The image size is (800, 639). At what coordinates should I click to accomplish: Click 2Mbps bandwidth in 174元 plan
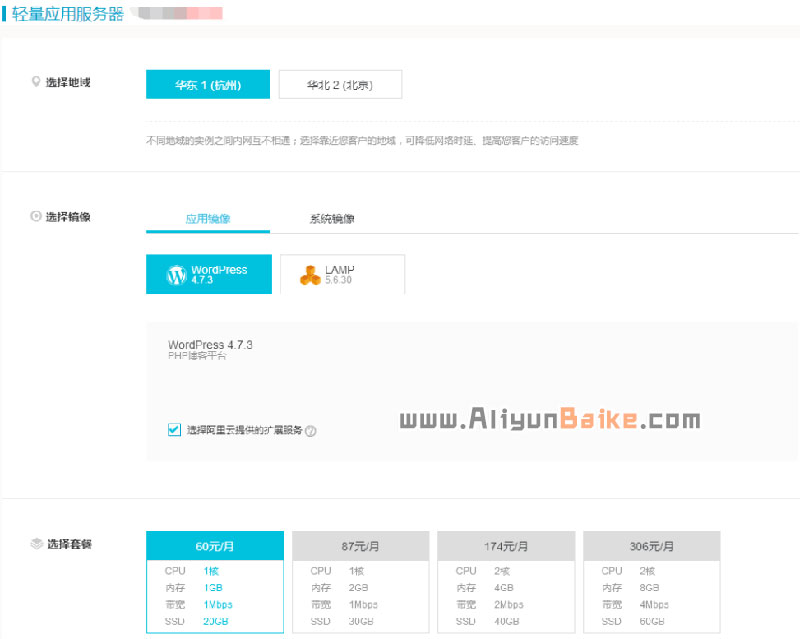click(509, 605)
